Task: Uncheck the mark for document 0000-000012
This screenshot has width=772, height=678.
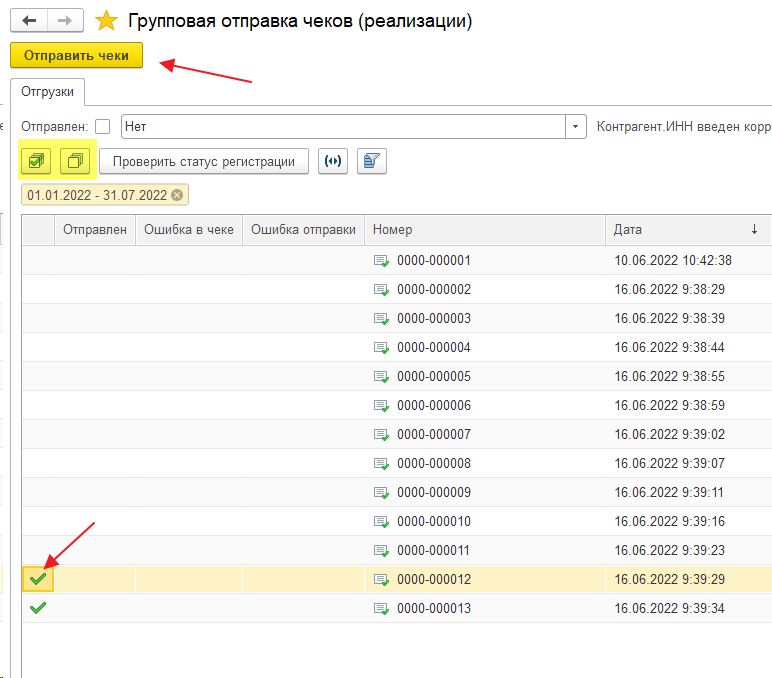Action: (38, 579)
